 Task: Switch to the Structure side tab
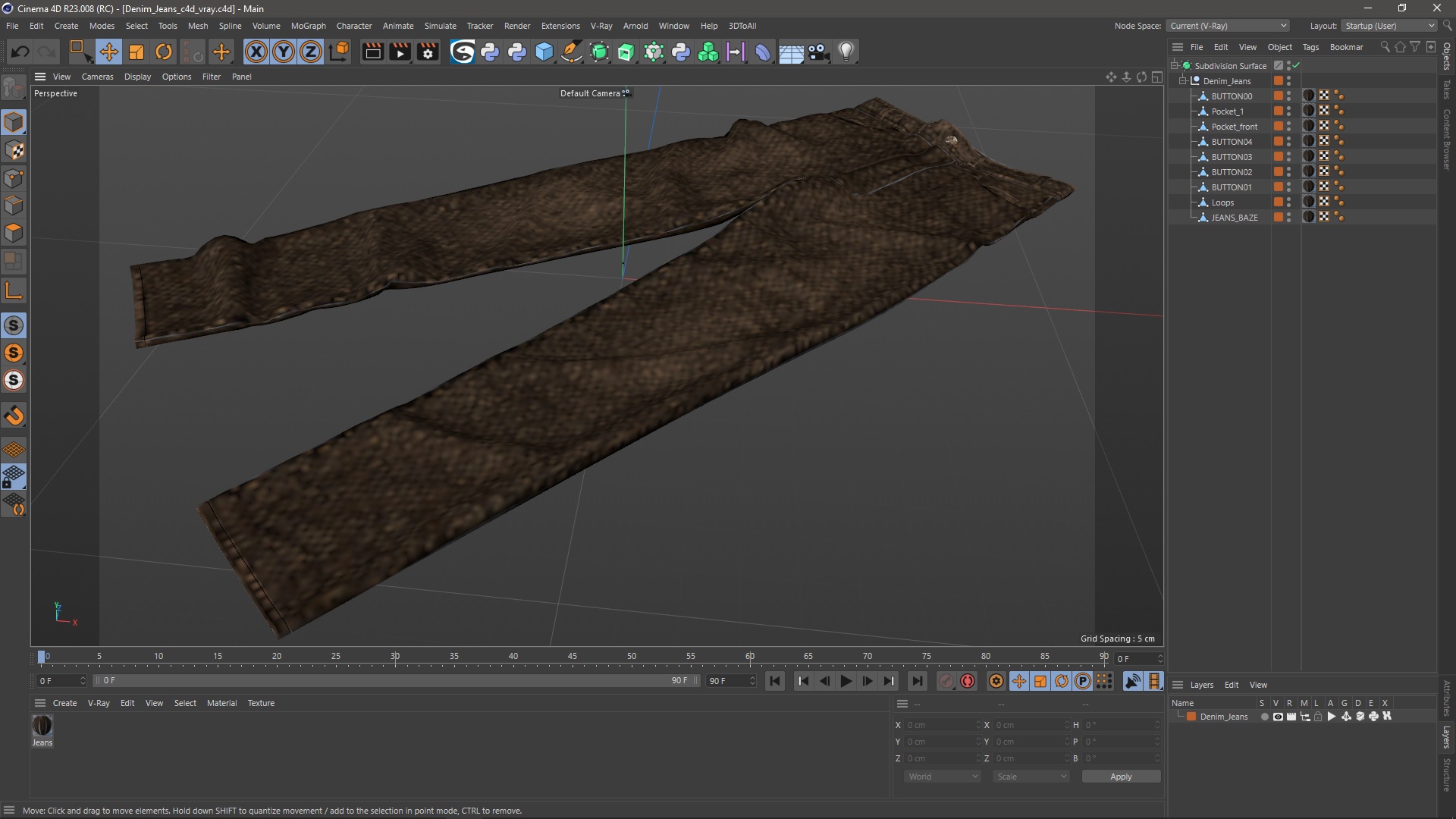pos(1446,774)
